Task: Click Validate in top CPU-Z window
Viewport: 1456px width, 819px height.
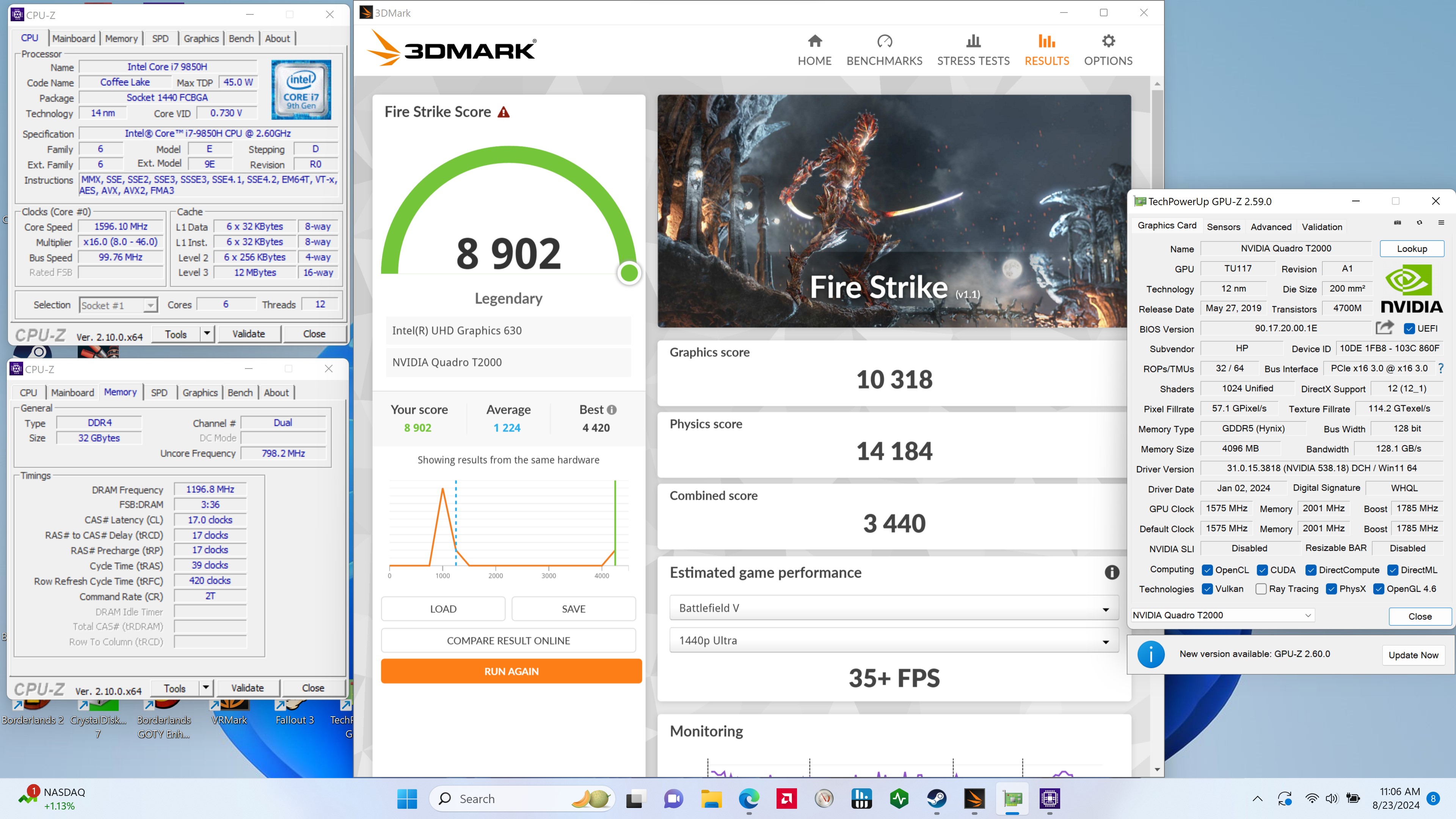Action: pyautogui.click(x=249, y=334)
